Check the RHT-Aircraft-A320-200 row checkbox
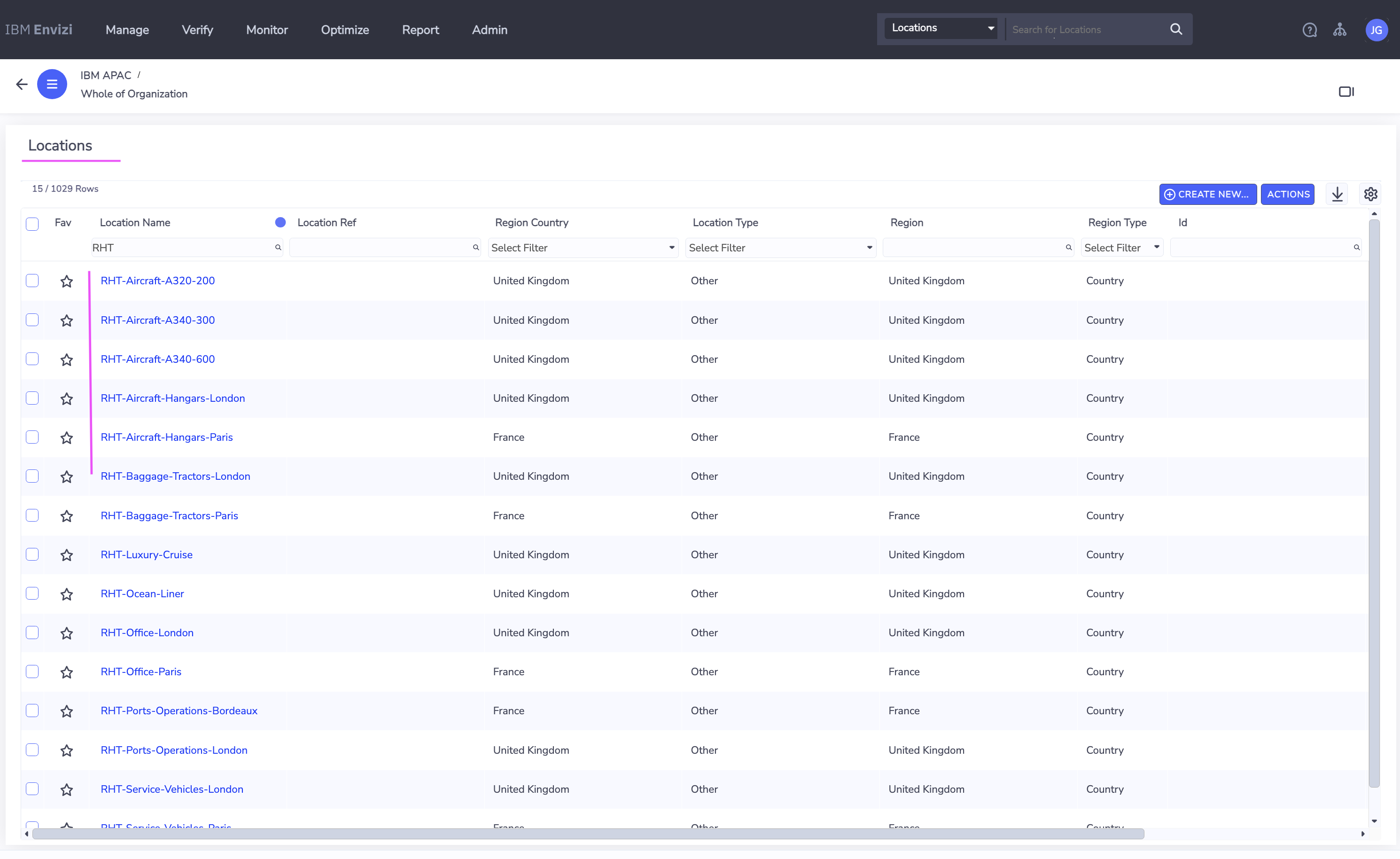This screenshot has height=859, width=1400. click(x=32, y=281)
